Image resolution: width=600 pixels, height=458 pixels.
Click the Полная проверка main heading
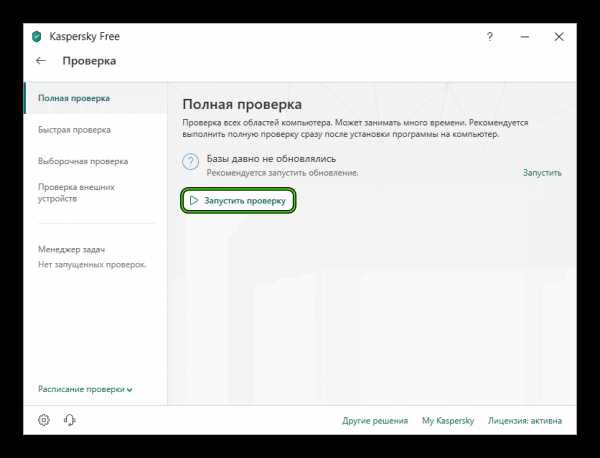tap(242, 104)
